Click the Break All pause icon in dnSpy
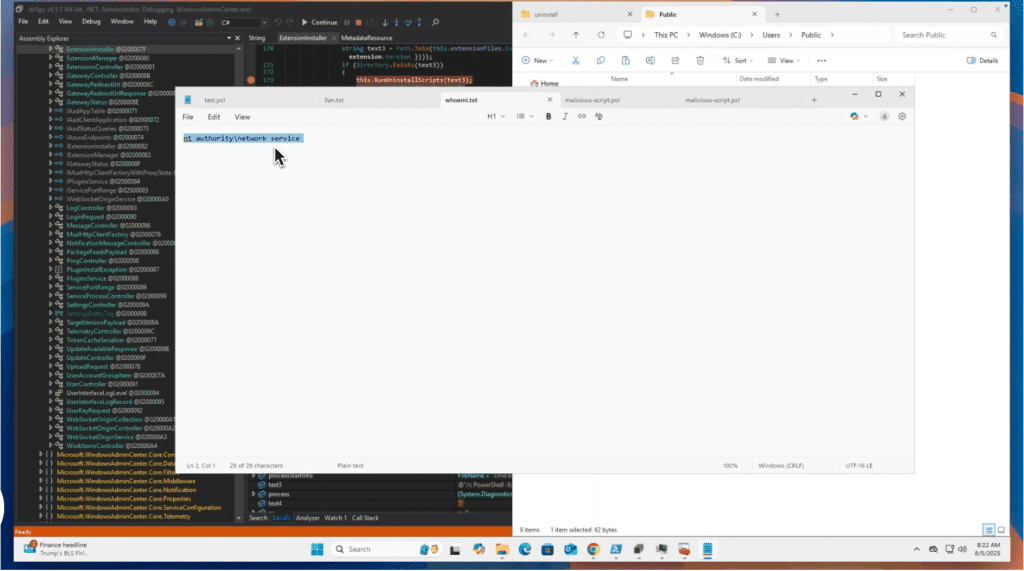1024x571 pixels. tap(347, 22)
